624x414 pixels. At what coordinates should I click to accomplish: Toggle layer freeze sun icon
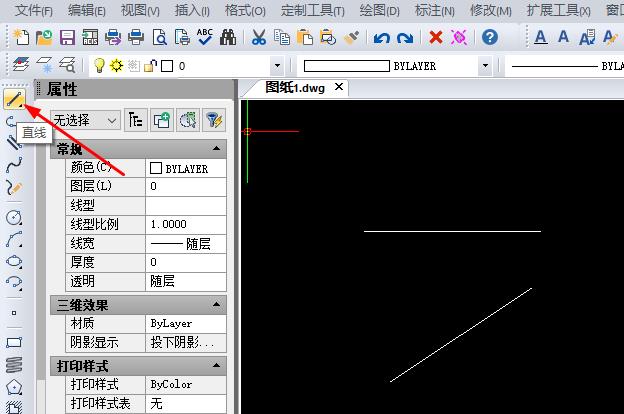click(x=117, y=66)
